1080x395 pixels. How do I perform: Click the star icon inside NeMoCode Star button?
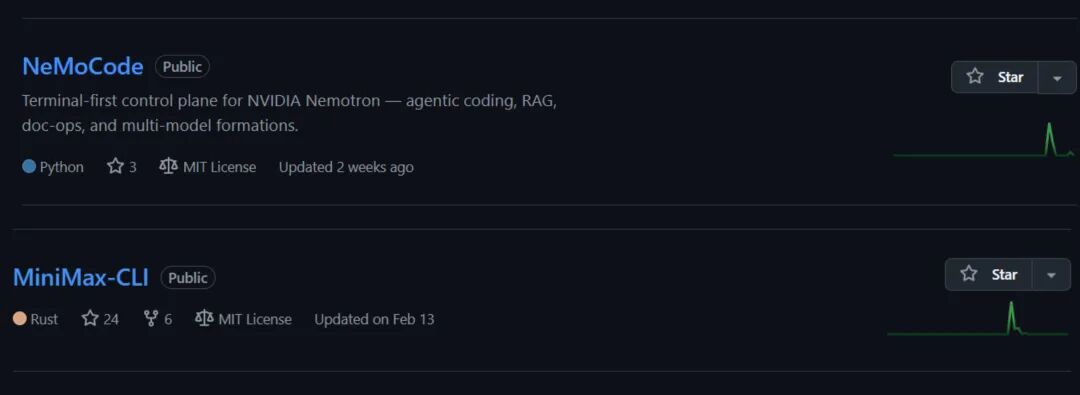(x=975, y=77)
